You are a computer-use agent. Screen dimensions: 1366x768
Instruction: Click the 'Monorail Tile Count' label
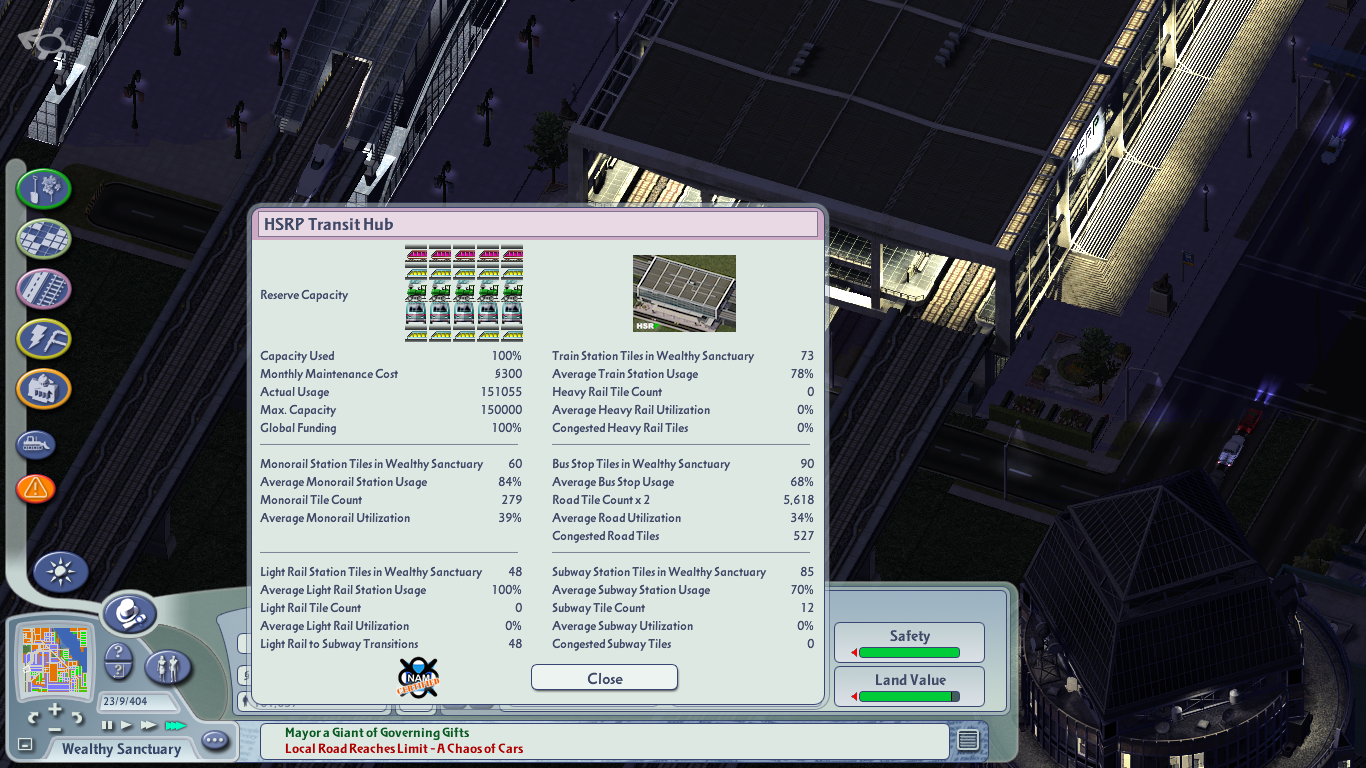pos(311,500)
